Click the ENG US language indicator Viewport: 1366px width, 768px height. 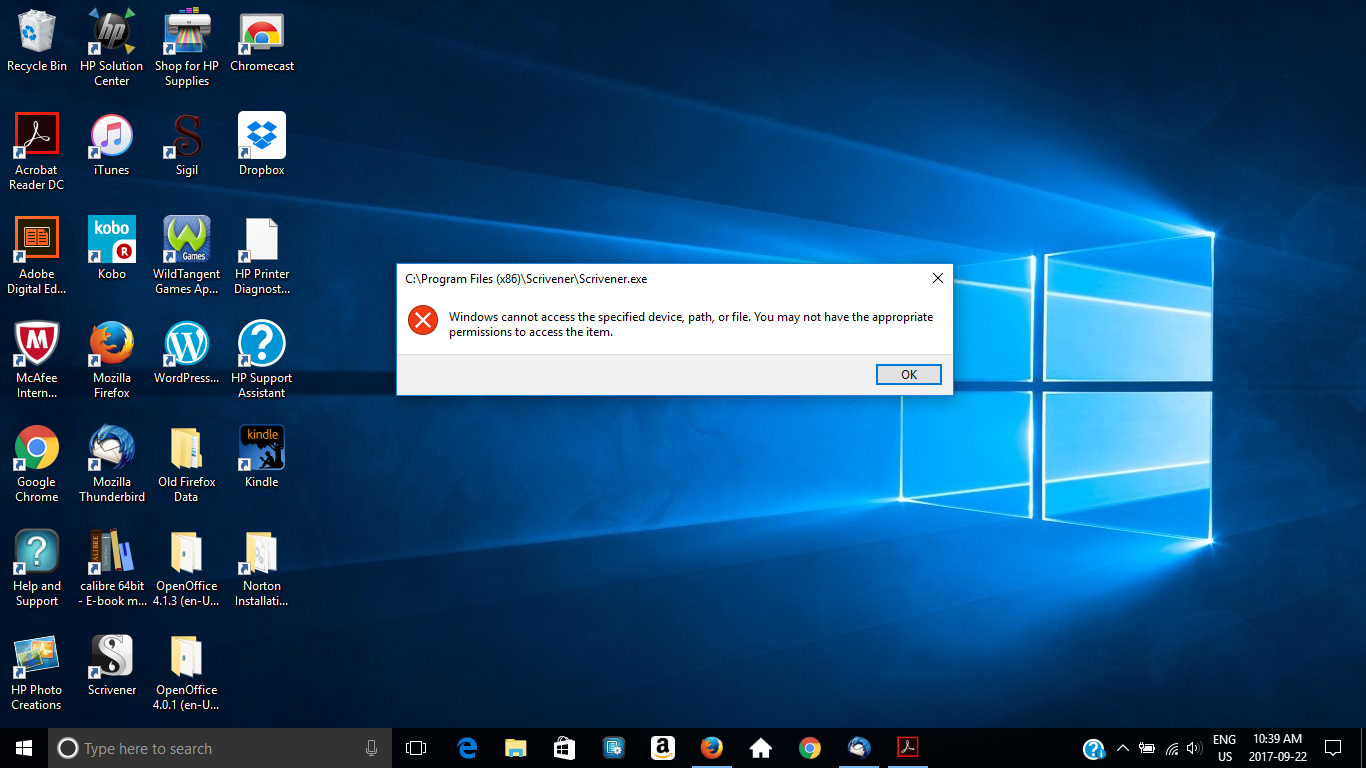(x=1224, y=748)
